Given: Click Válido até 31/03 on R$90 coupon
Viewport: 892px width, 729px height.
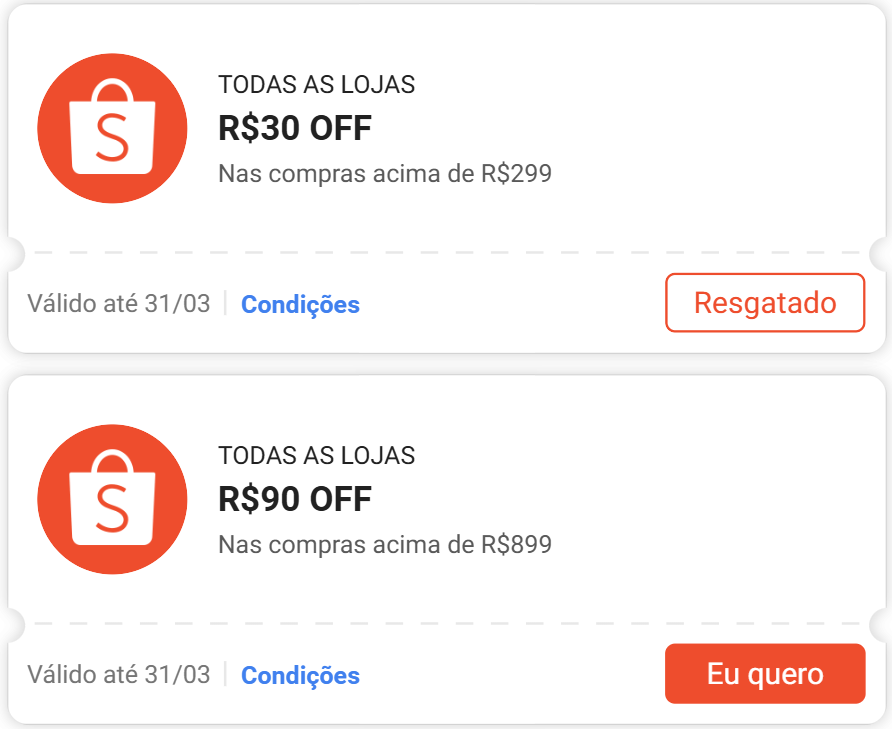Looking at the screenshot, I should click(x=119, y=675).
